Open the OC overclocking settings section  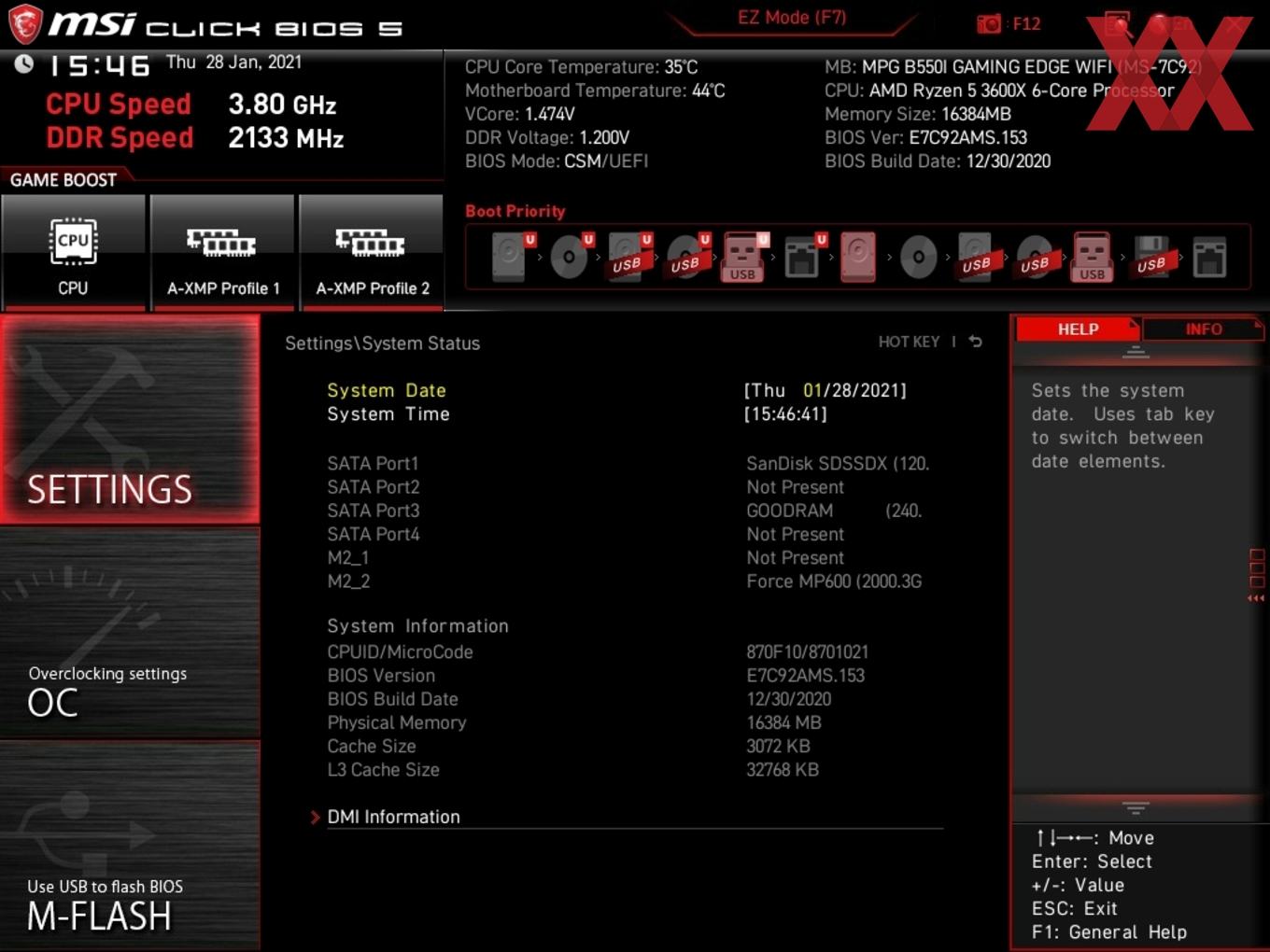(130, 635)
